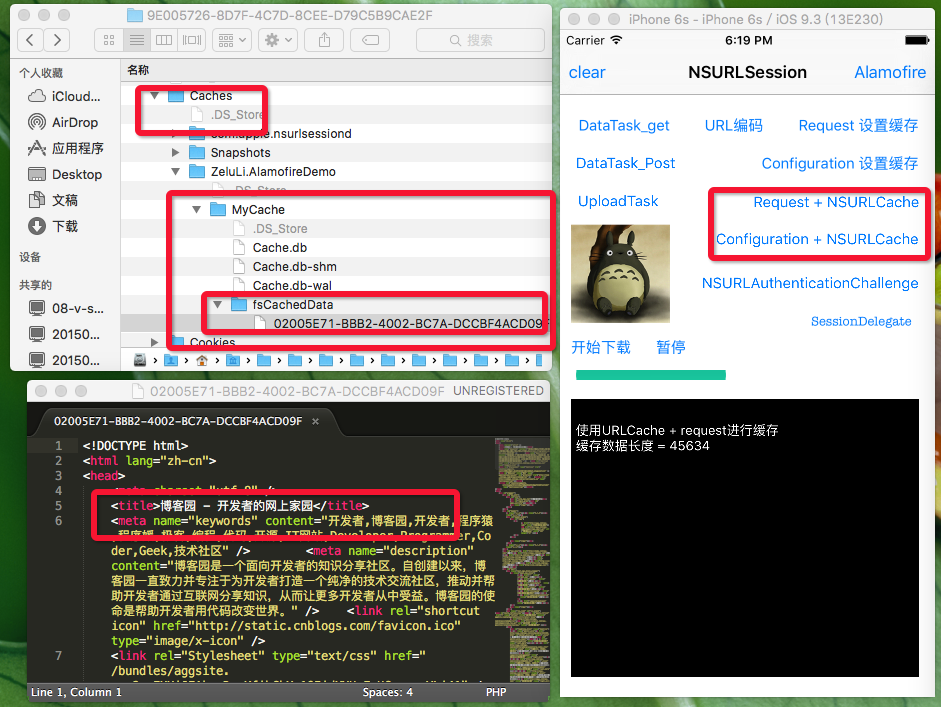The width and height of the screenshot is (941, 707).
Task: Click the Share icon in Finder toolbar
Action: (323, 40)
